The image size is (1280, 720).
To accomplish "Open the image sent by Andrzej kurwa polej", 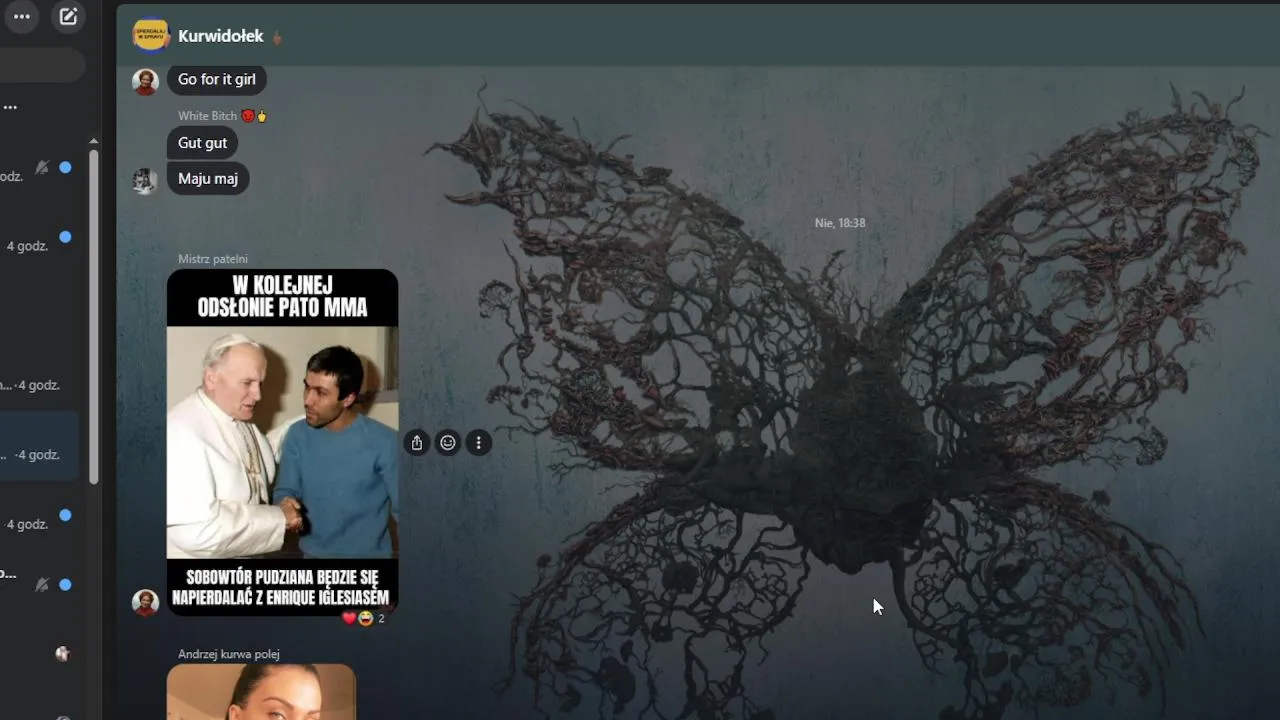I will 261,692.
